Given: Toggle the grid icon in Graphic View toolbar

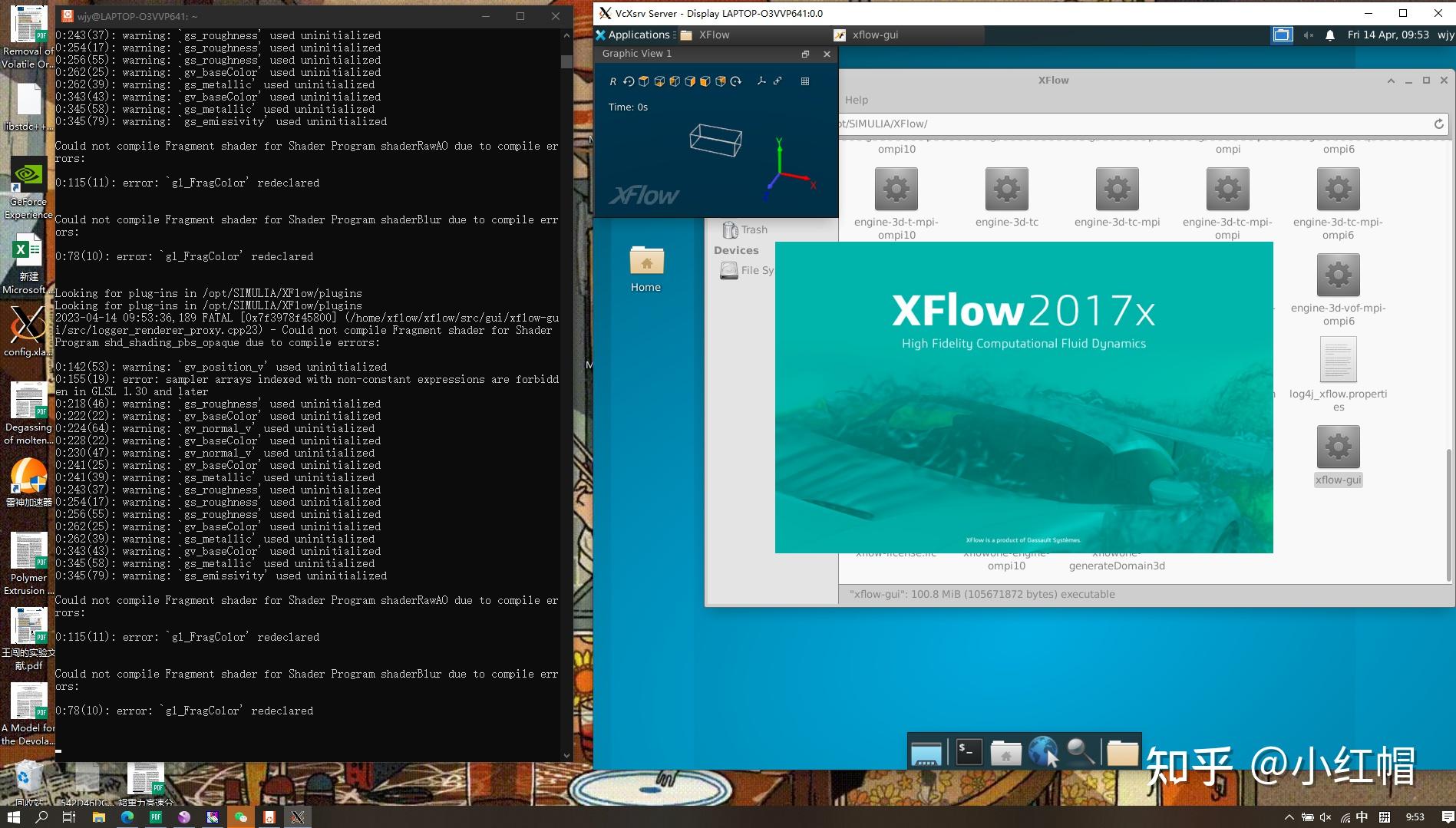Looking at the screenshot, I should [x=805, y=81].
